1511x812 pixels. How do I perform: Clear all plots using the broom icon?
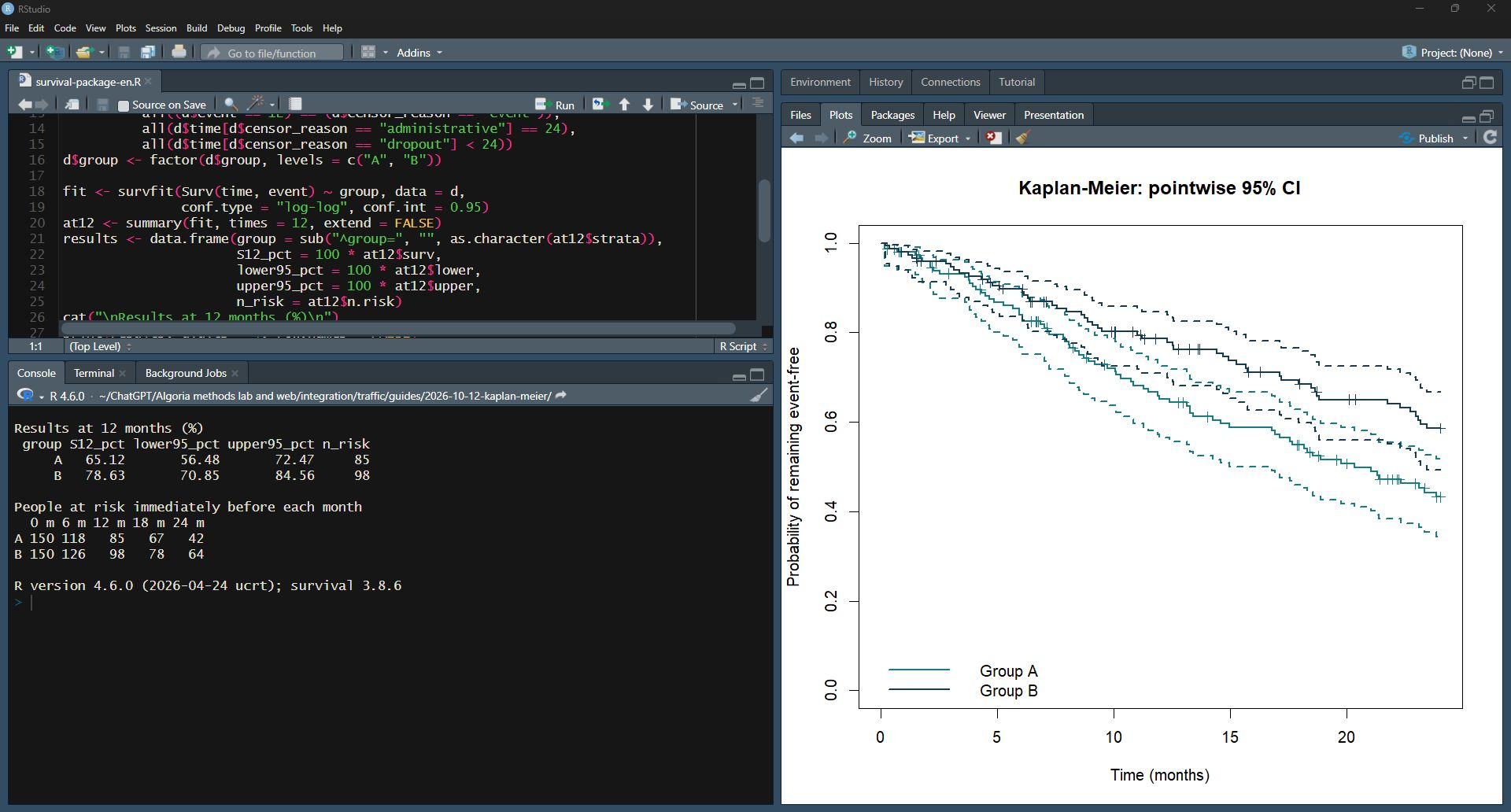tap(1022, 138)
